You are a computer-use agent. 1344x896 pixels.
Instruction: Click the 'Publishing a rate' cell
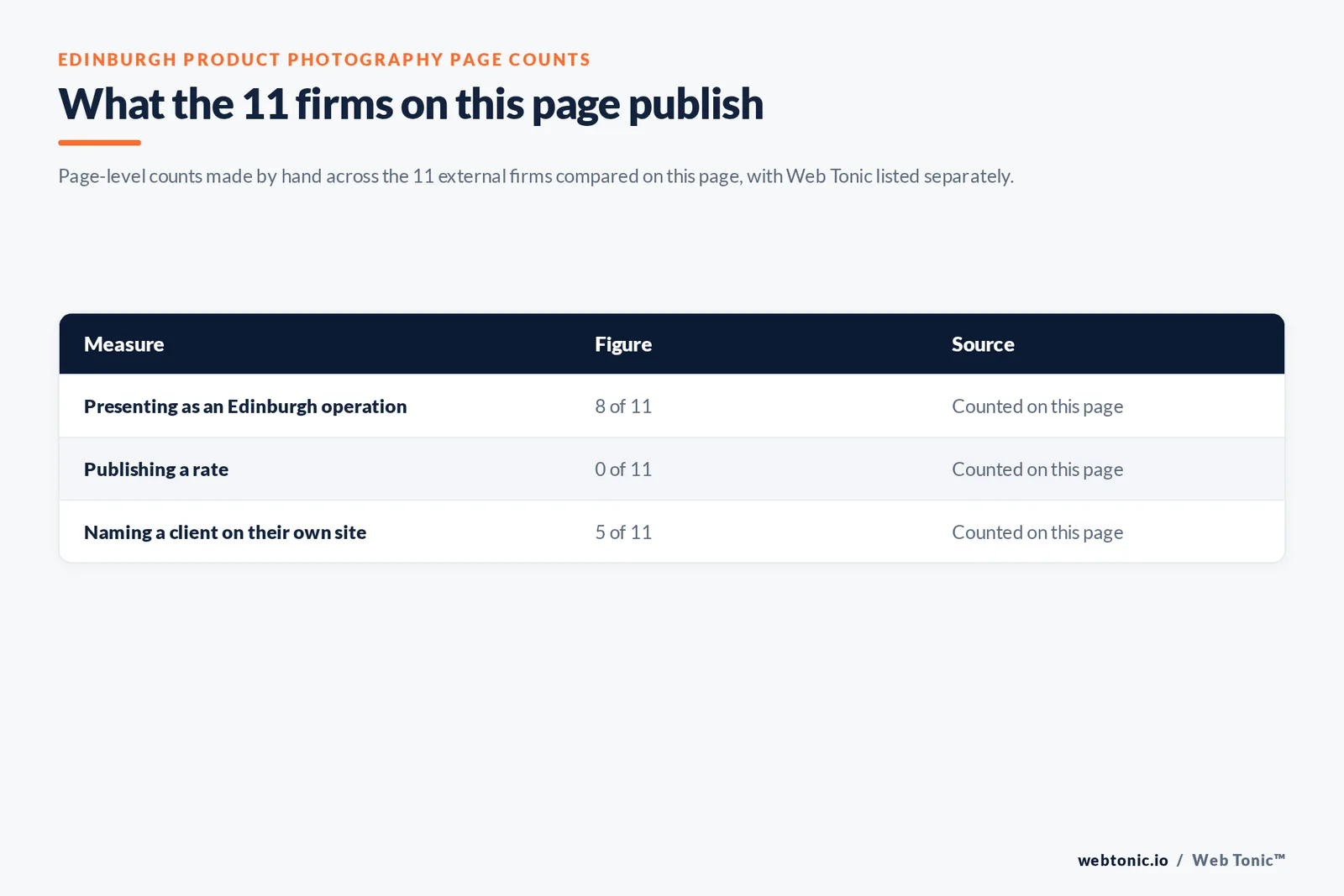point(156,469)
